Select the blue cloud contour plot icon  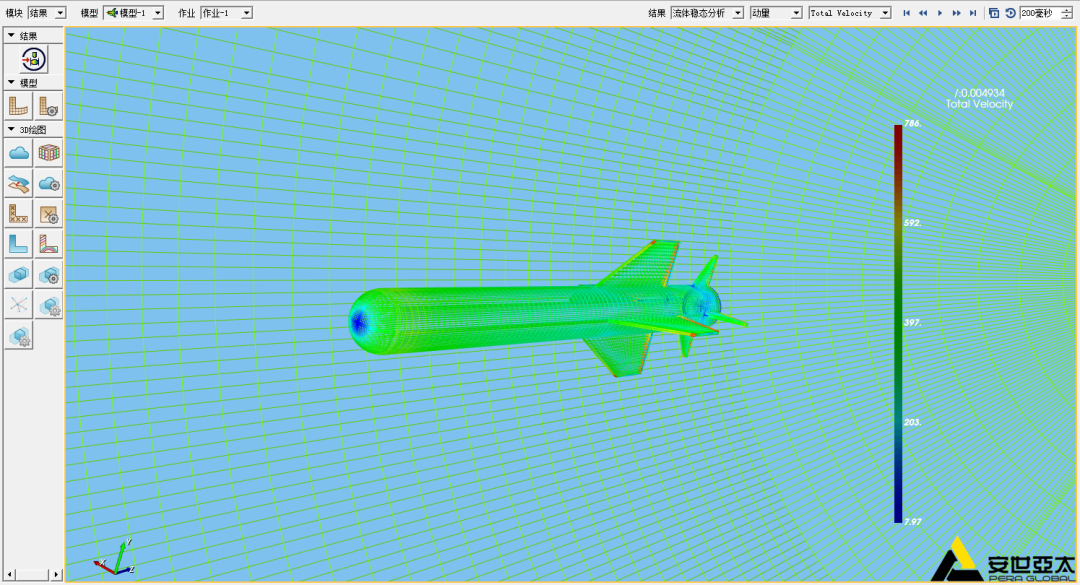(19, 153)
